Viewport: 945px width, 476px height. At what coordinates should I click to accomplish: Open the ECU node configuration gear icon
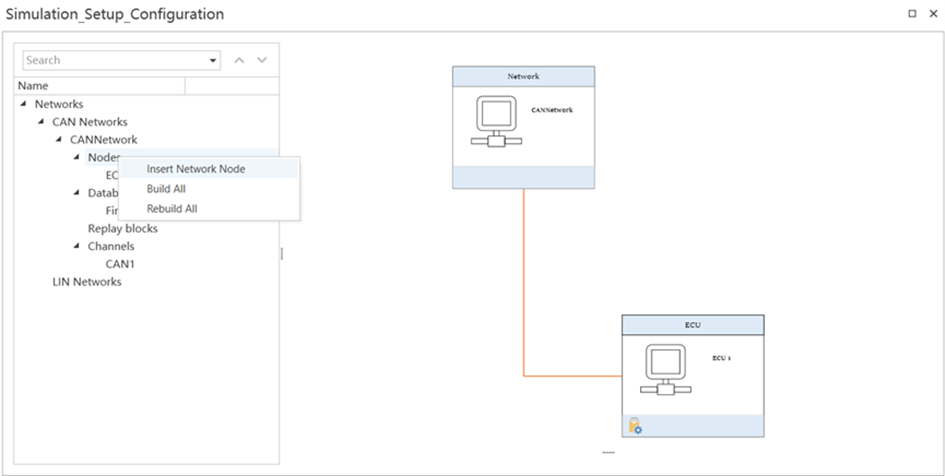pyautogui.click(x=635, y=427)
